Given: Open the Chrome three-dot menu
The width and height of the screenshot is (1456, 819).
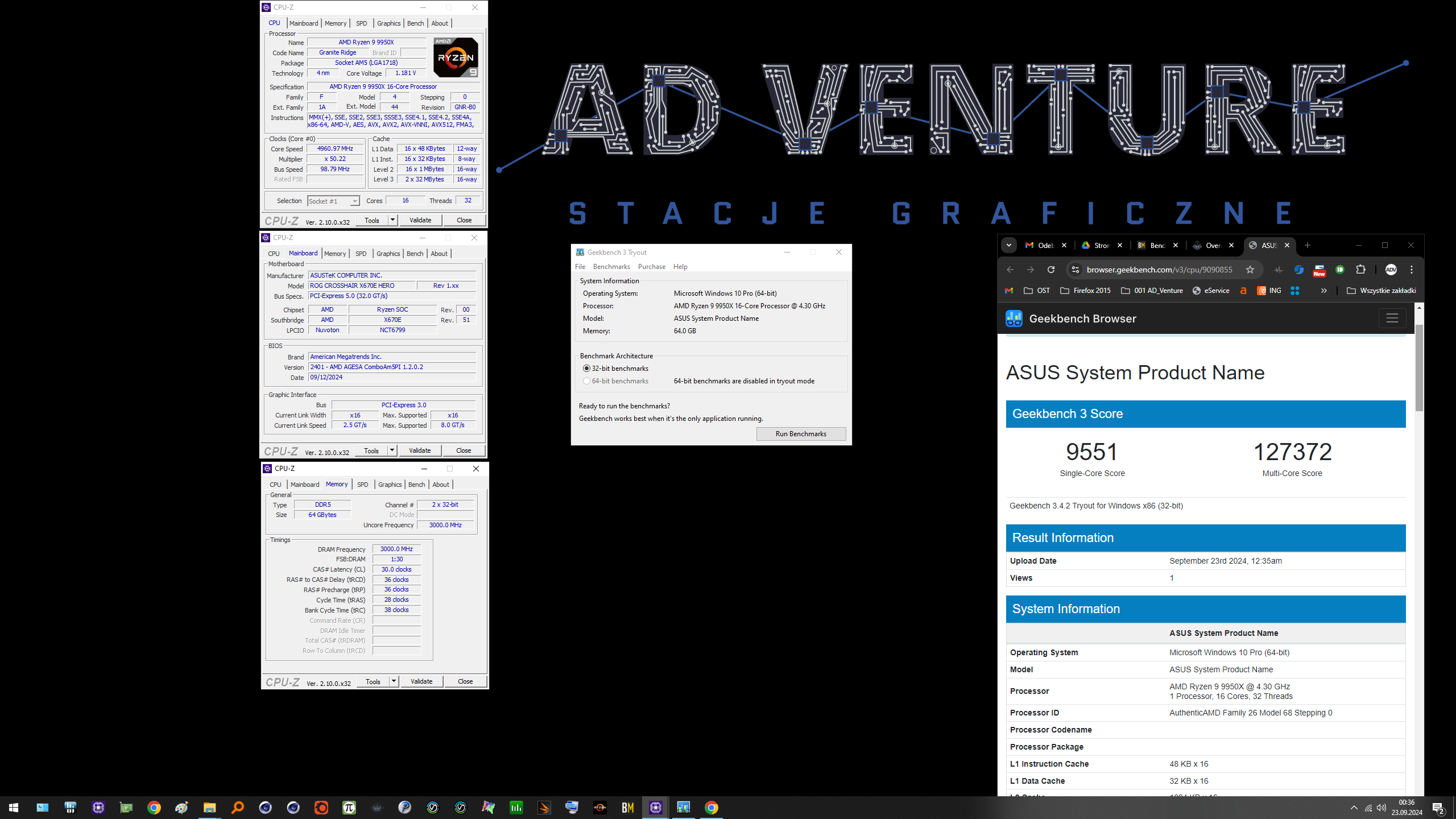Looking at the screenshot, I should tap(1412, 270).
